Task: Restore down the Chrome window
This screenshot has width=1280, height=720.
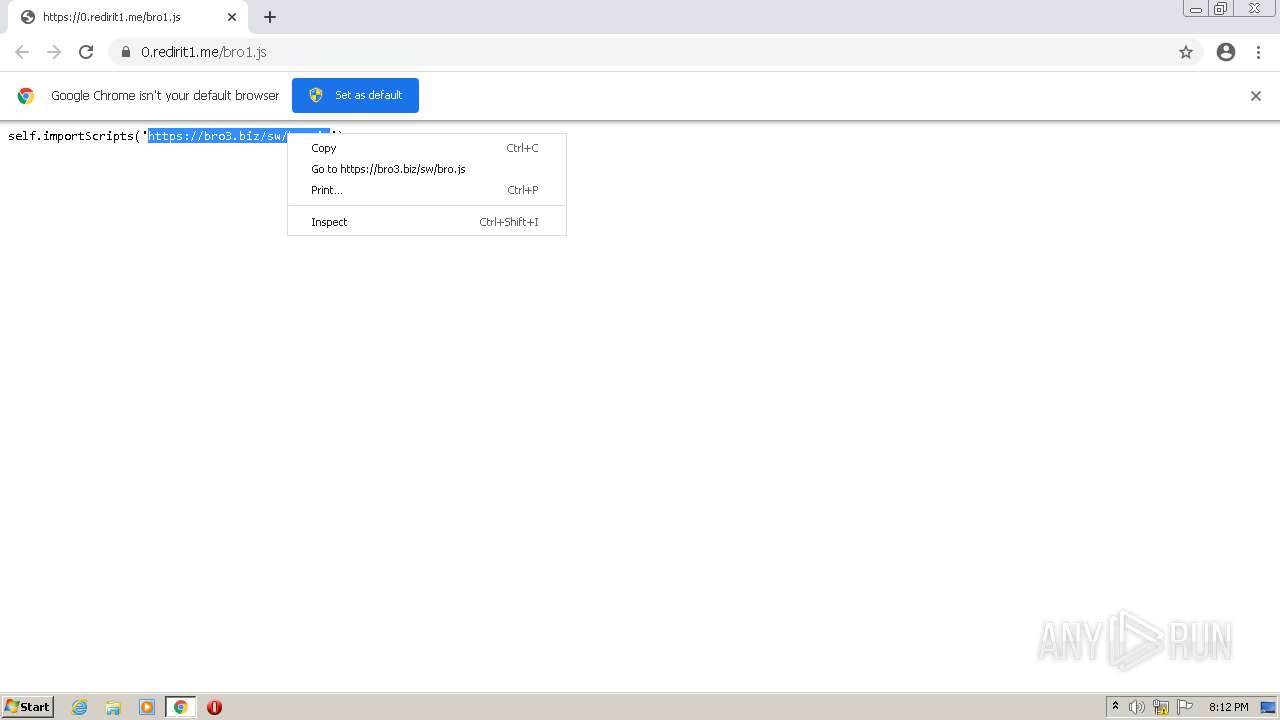Action: tap(1221, 9)
